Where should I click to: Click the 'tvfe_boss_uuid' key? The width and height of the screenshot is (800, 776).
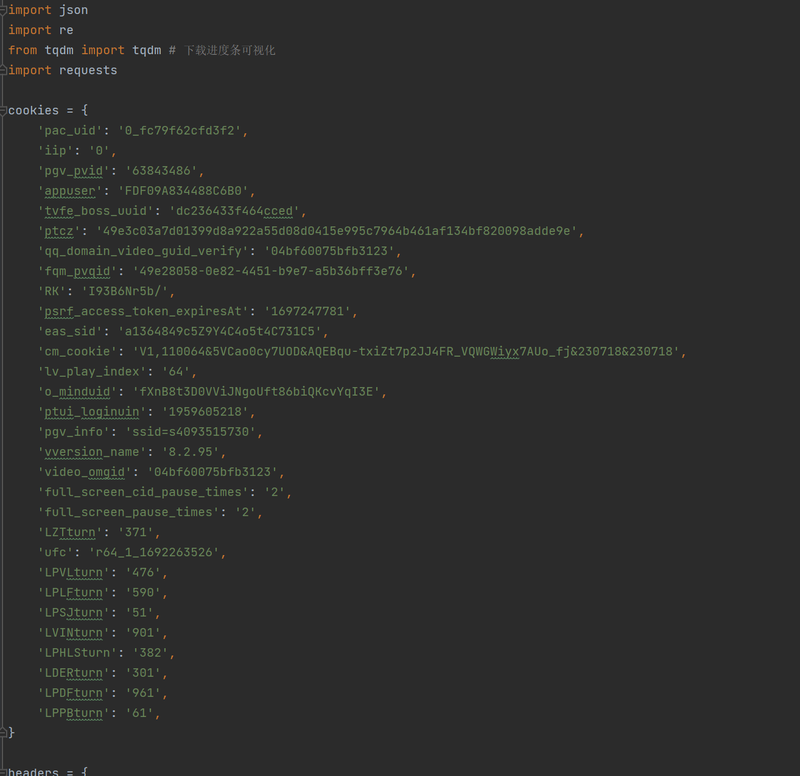pos(95,211)
